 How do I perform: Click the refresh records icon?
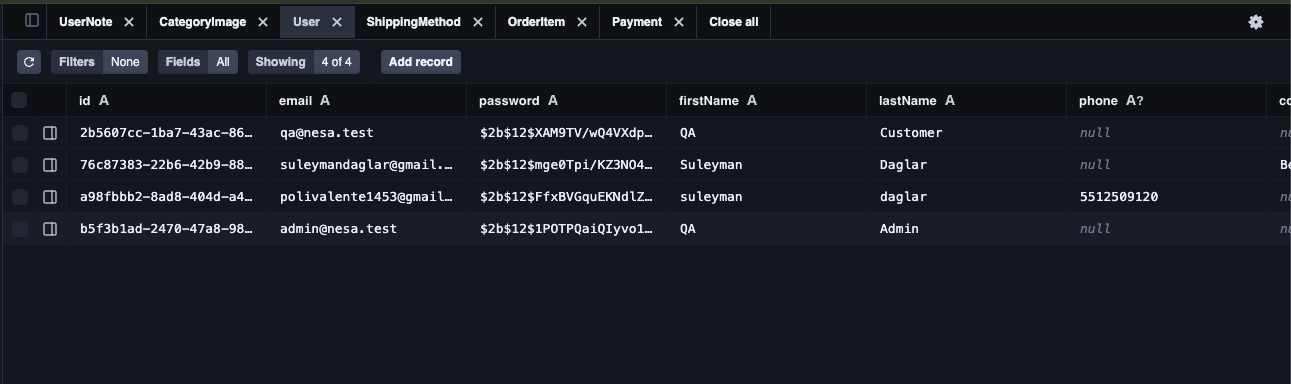pos(29,62)
